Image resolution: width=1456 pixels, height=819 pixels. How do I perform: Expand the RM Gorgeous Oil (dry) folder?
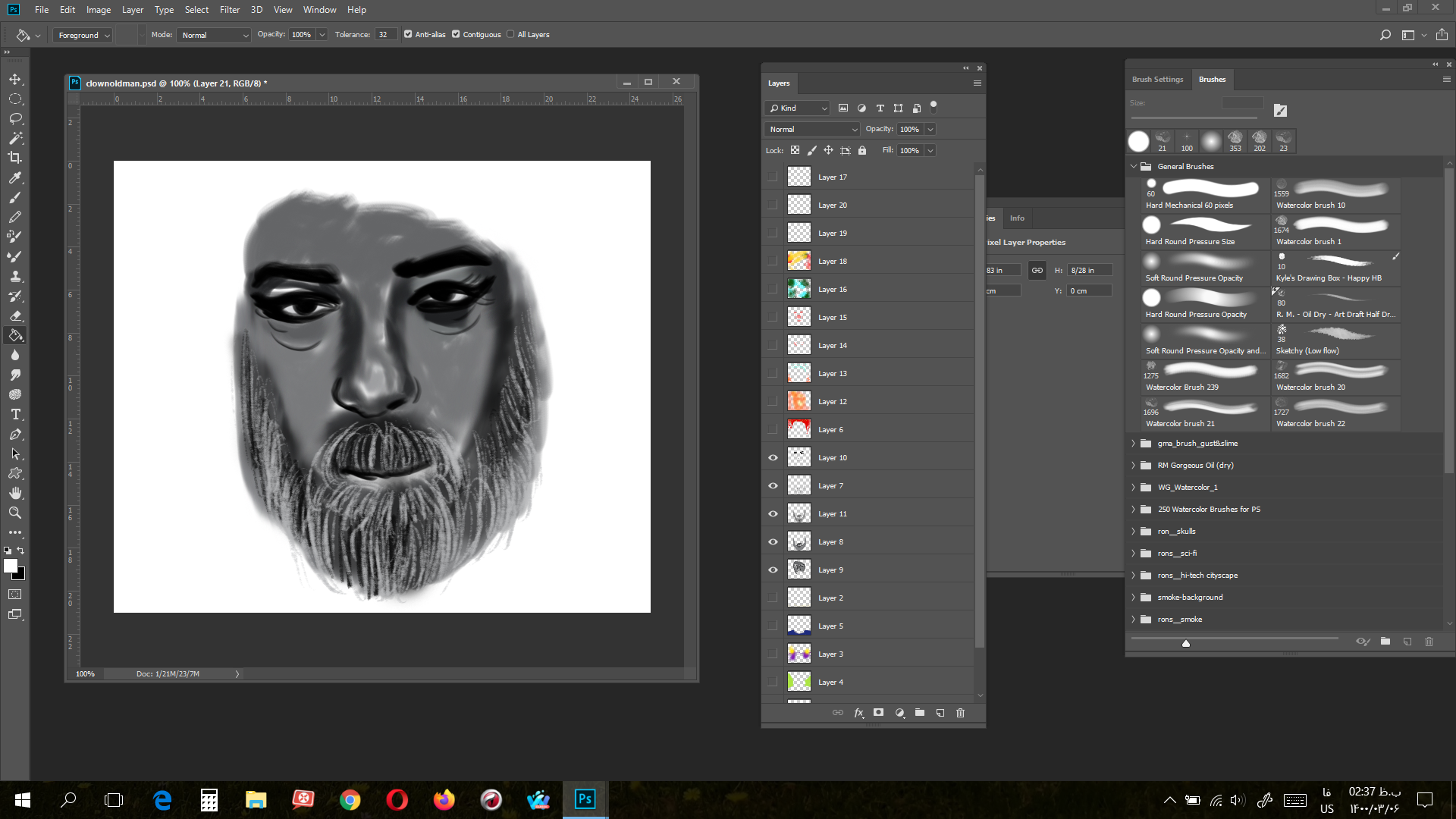click(x=1134, y=466)
